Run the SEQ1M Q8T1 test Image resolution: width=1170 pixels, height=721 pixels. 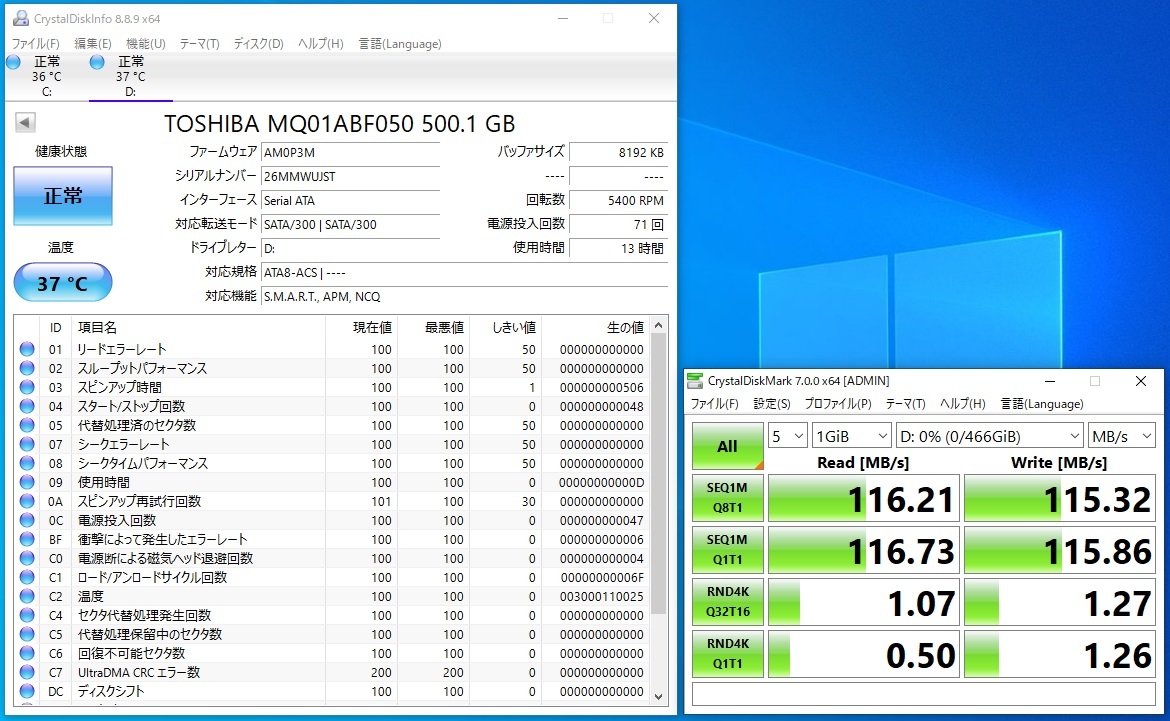point(728,498)
